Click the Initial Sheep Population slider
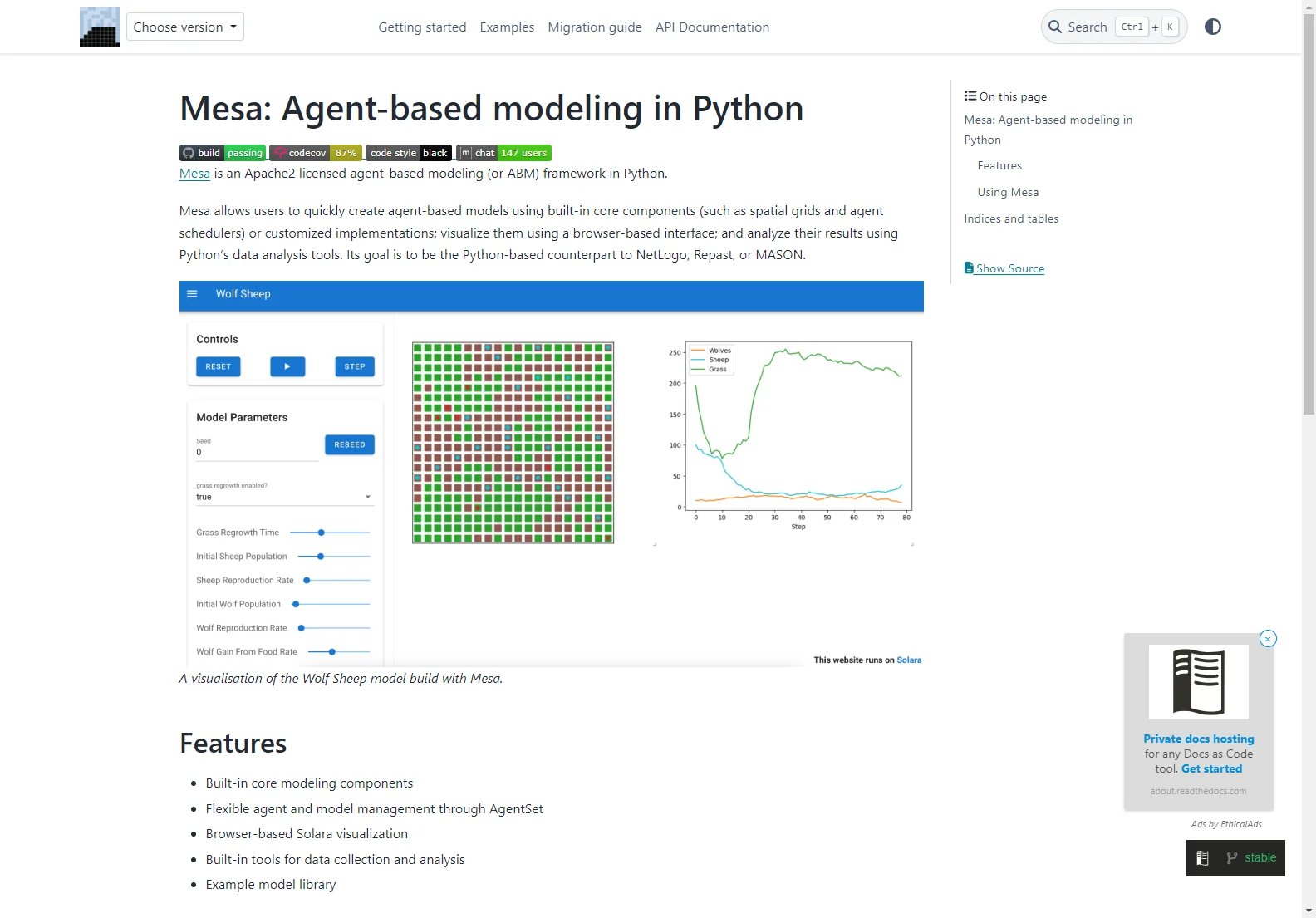This screenshot has width=1316, height=918. [333, 557]
